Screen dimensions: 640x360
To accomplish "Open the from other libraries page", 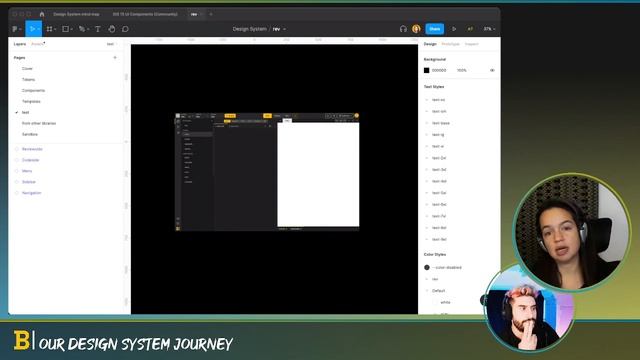I will [39, 123].
